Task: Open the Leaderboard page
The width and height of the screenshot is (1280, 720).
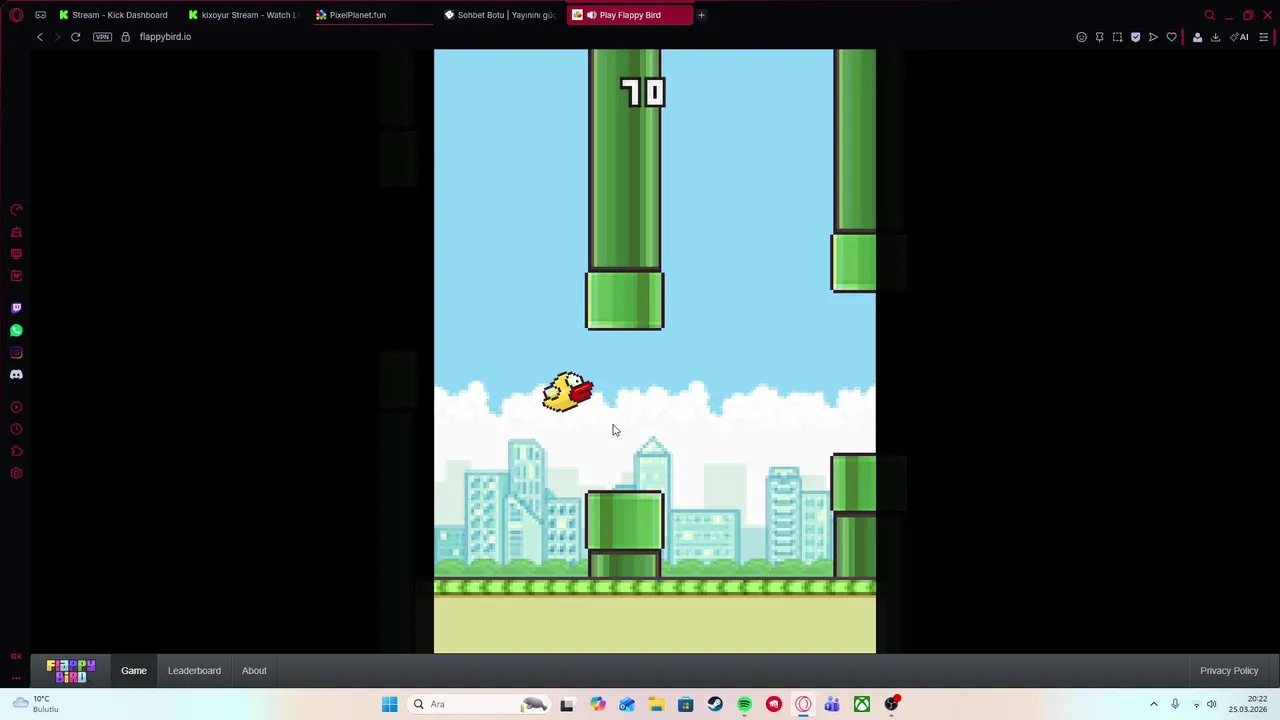Action: [194, 671]
